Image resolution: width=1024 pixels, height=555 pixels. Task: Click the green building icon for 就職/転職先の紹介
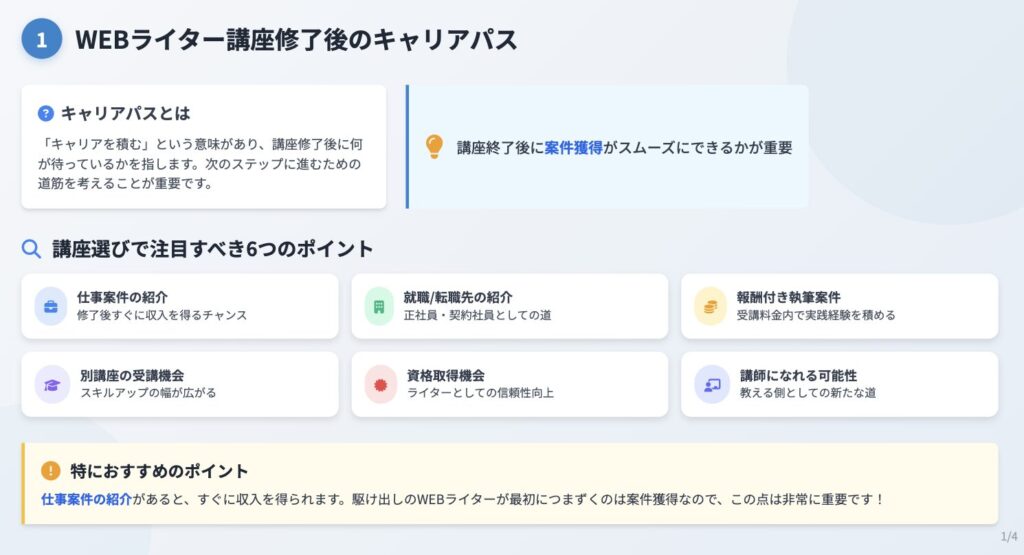tap(379, 306)
